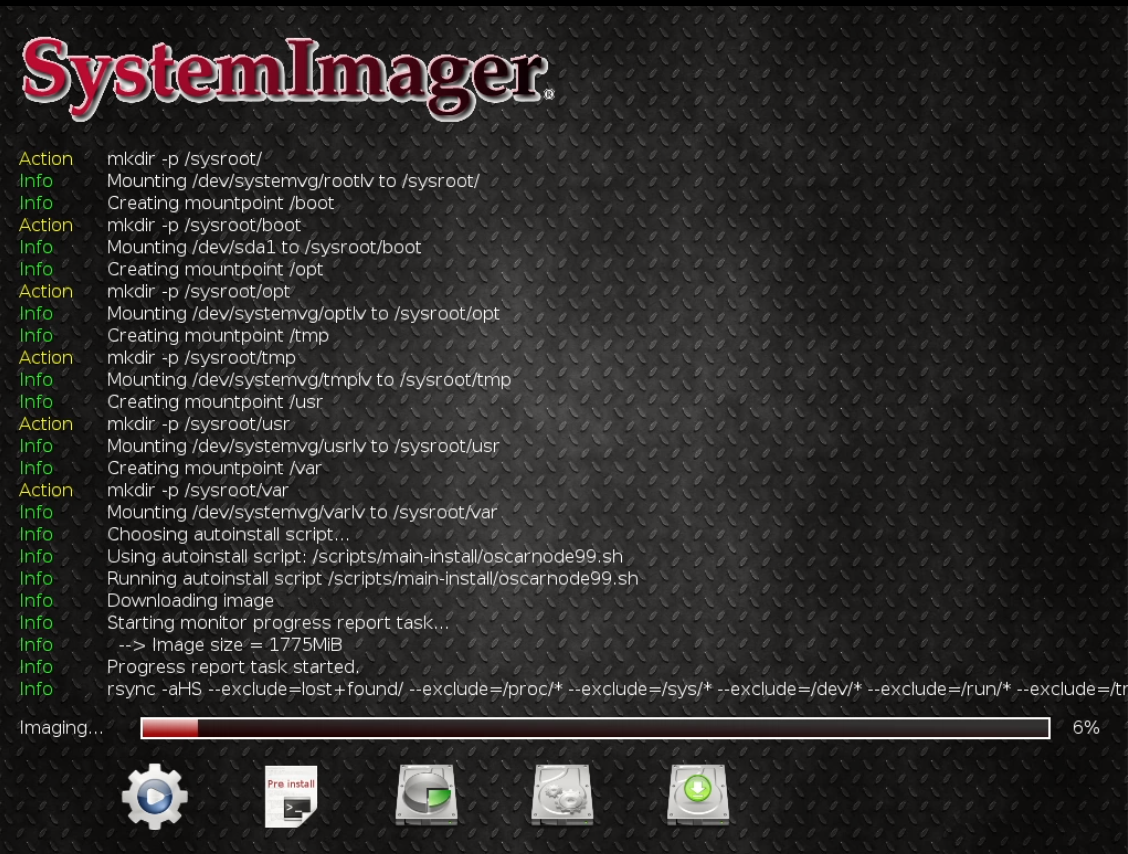Click the 'mkdir -p /sysroot/' log line
The width and height of the screenshot is (1128, 854).
coord(184,159)
